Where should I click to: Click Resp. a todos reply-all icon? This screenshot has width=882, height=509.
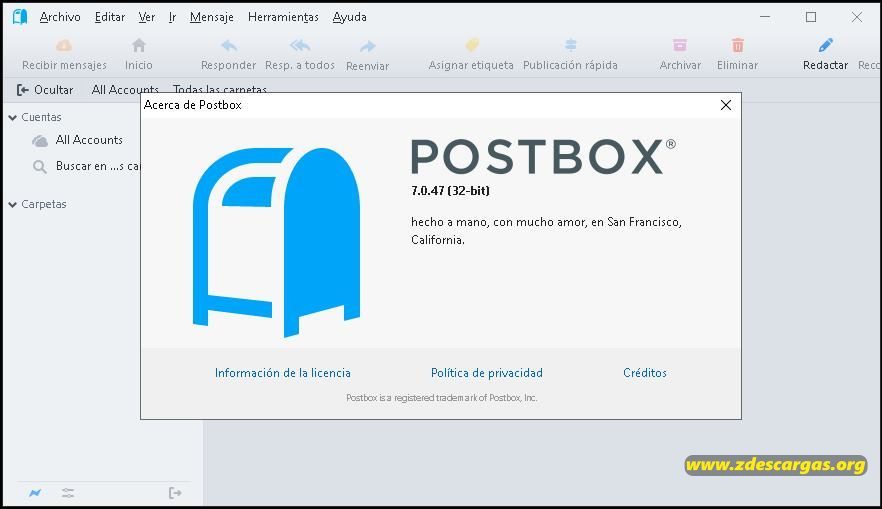coord(300,46)
